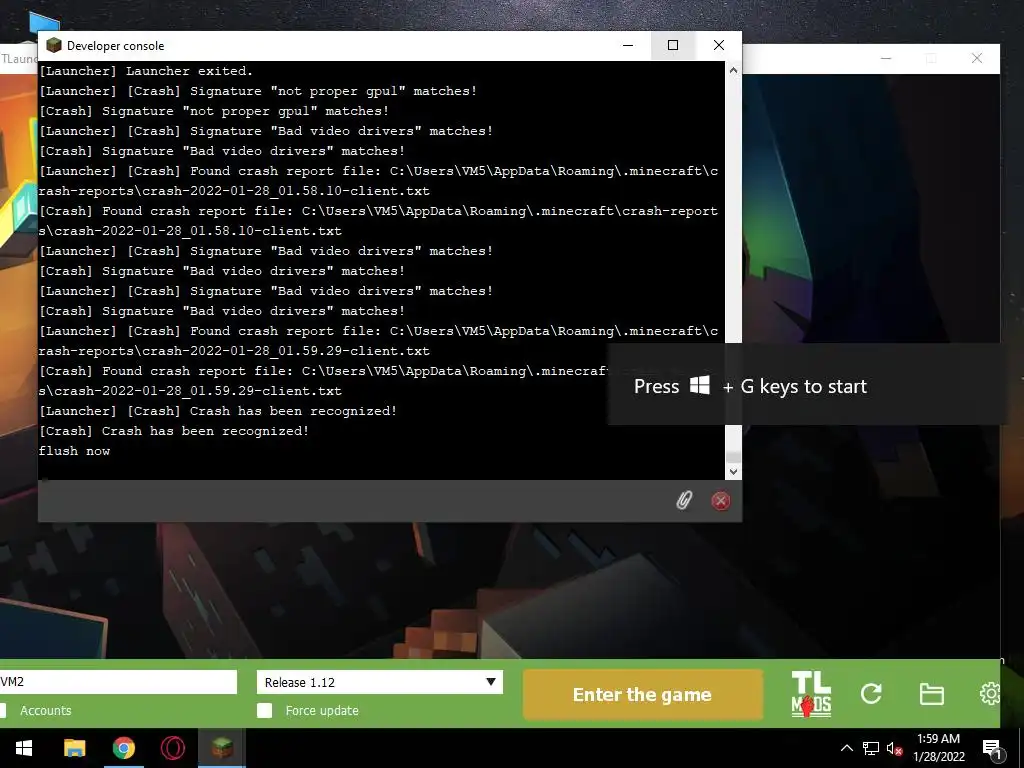Toggle the Accounts checkbox
Viewport: 1024px width, 768px height.
click(3, 711)
